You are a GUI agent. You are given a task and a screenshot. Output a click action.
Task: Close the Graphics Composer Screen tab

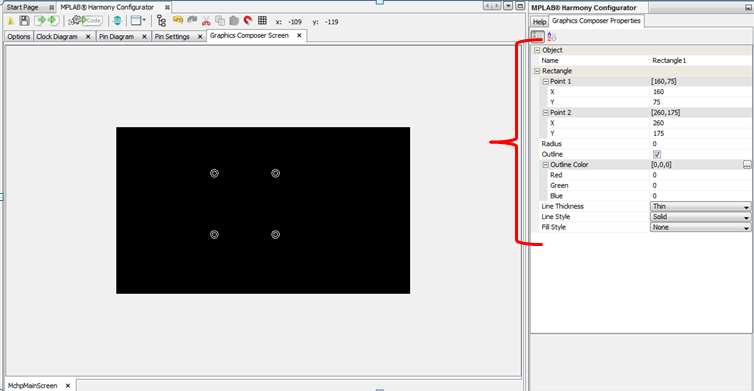click(x=299, y=36)
